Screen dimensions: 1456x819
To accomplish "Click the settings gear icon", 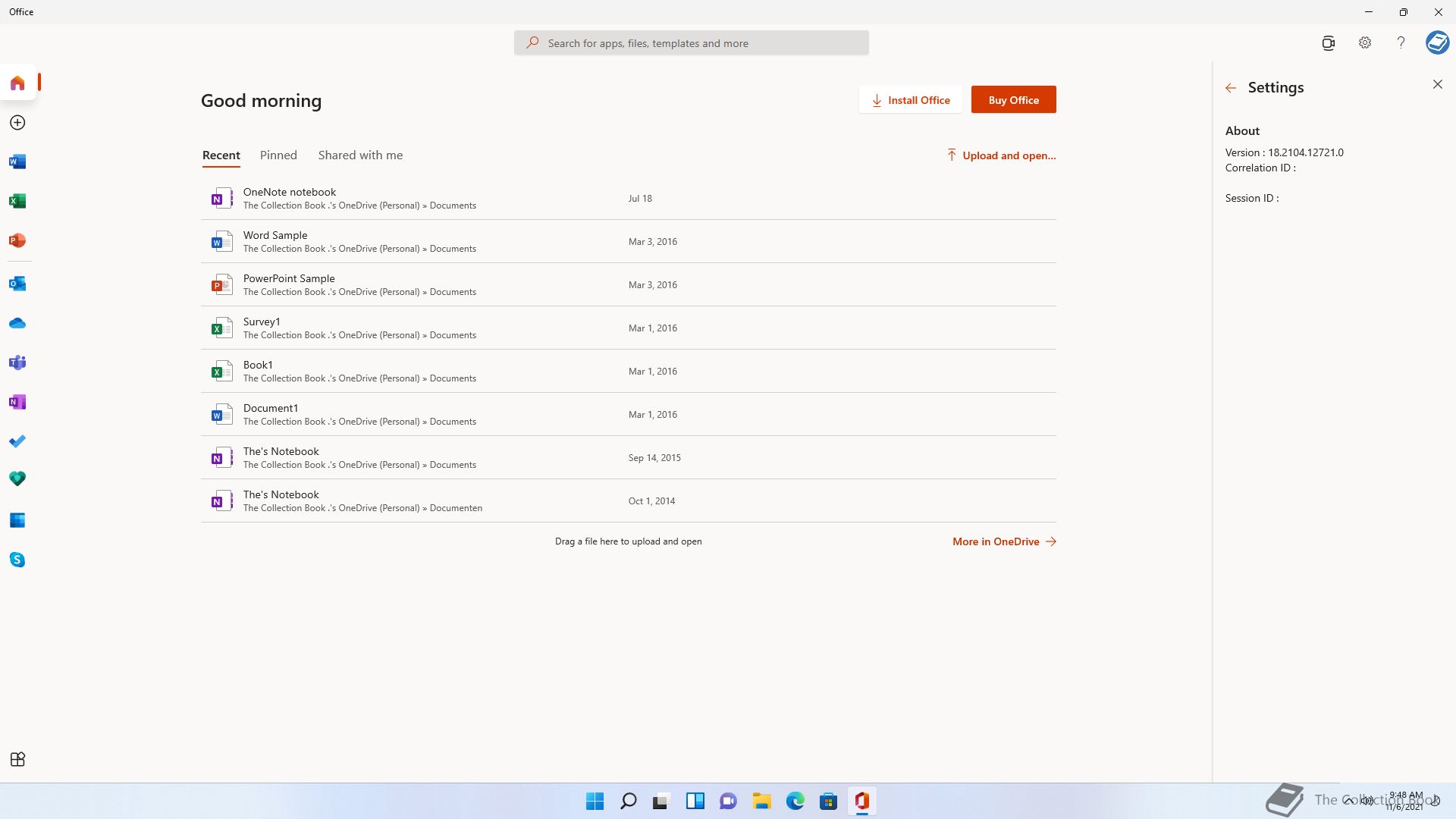I will coord(1364,43).
